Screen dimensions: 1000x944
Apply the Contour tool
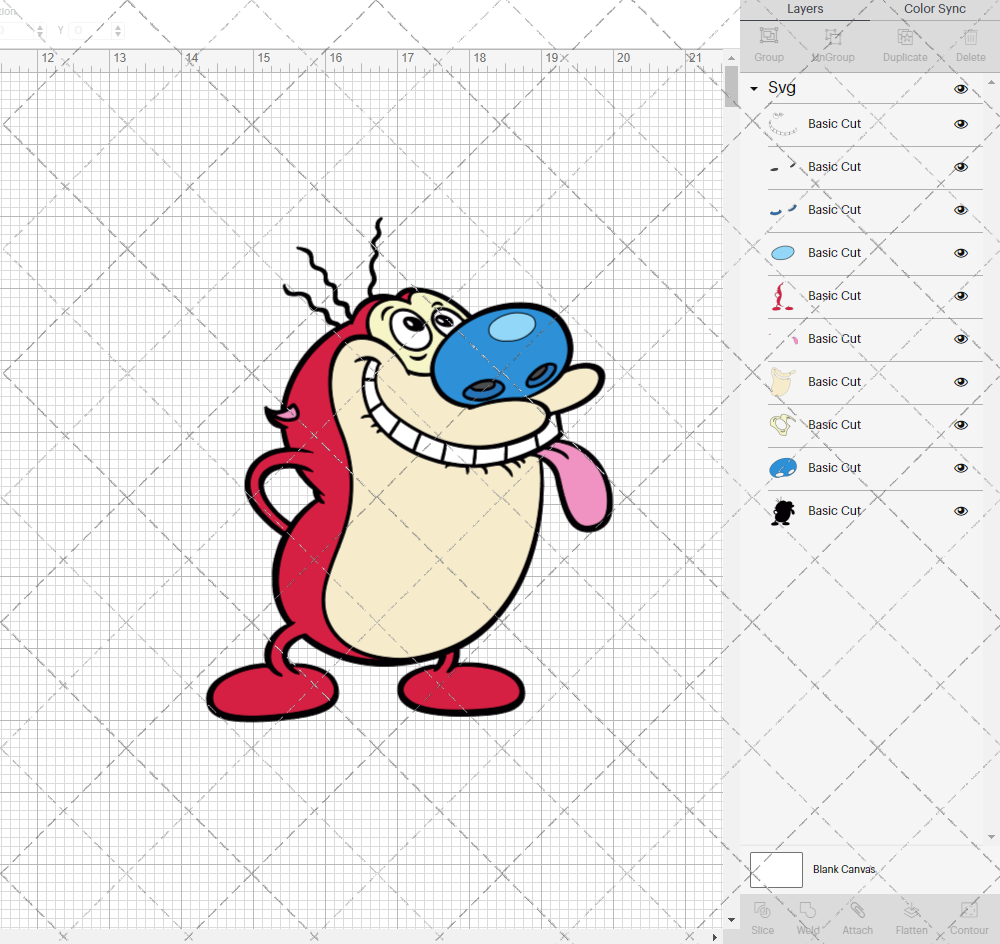pos(967,917)
